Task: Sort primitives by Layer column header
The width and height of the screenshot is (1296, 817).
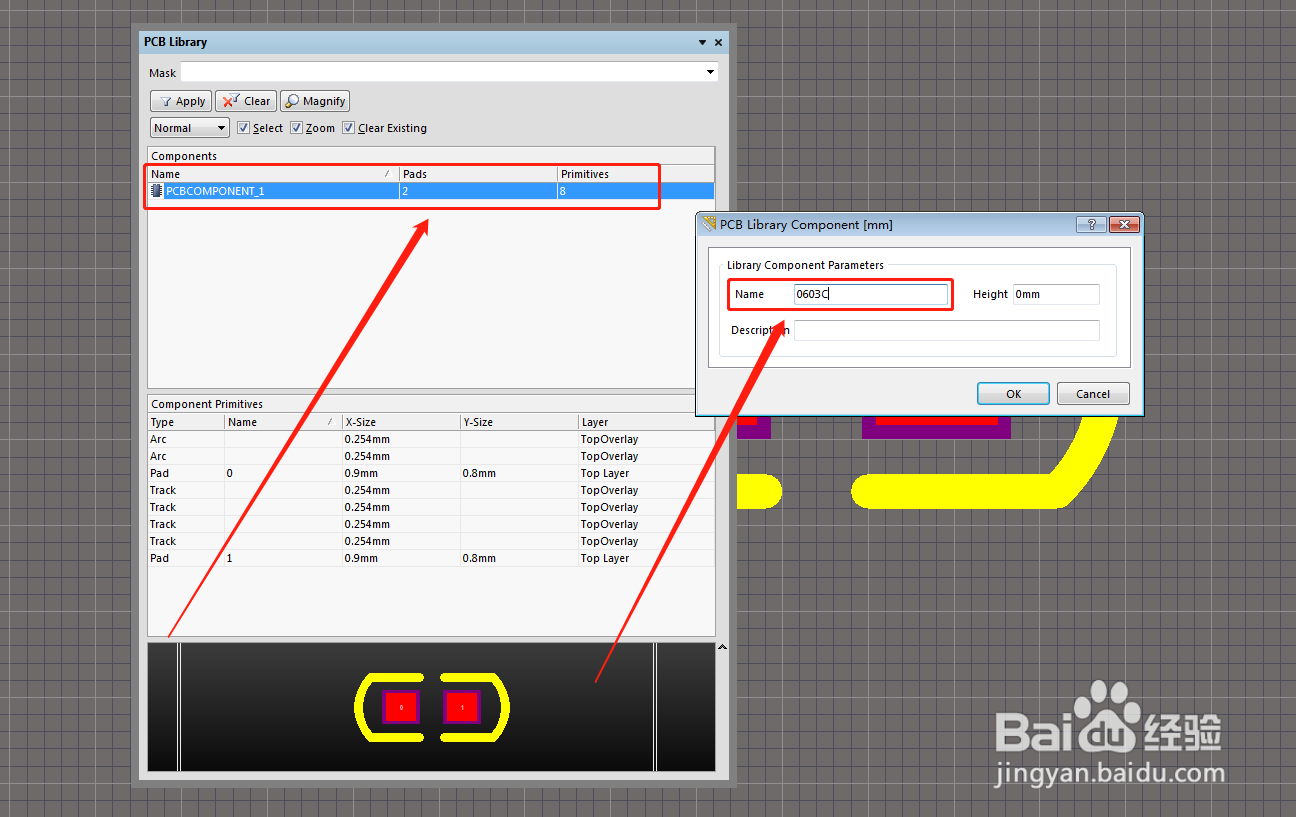Action: click(646, 422)
